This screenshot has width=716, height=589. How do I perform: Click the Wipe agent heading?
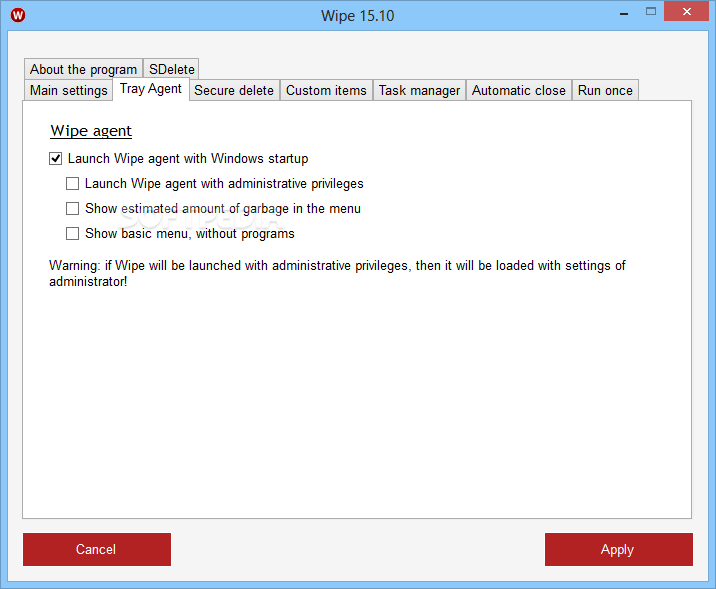(91, 131)
